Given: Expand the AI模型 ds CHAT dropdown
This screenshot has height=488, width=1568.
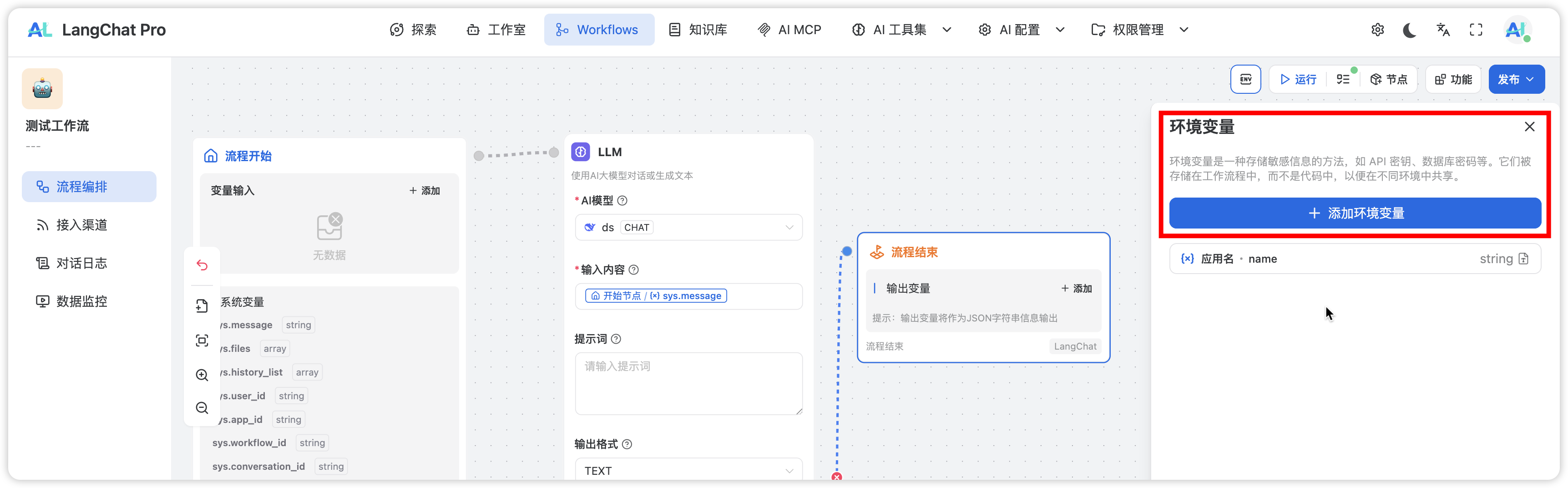Looking at the screenshot, I should pos(688,227).
